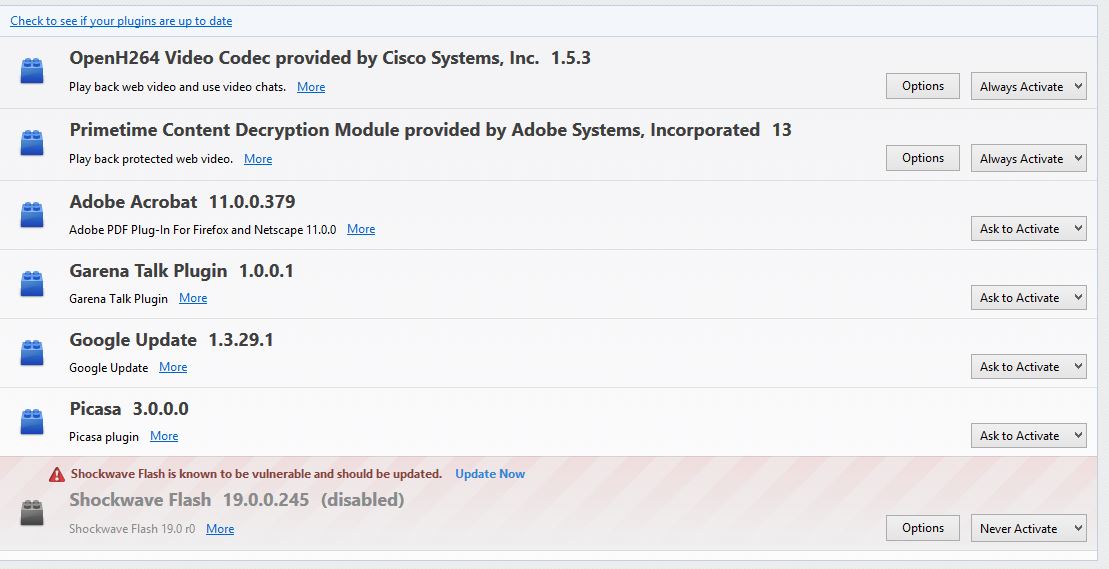
Task: Click the OpenH264 Video Codec plugin icon
Action: 32,71
